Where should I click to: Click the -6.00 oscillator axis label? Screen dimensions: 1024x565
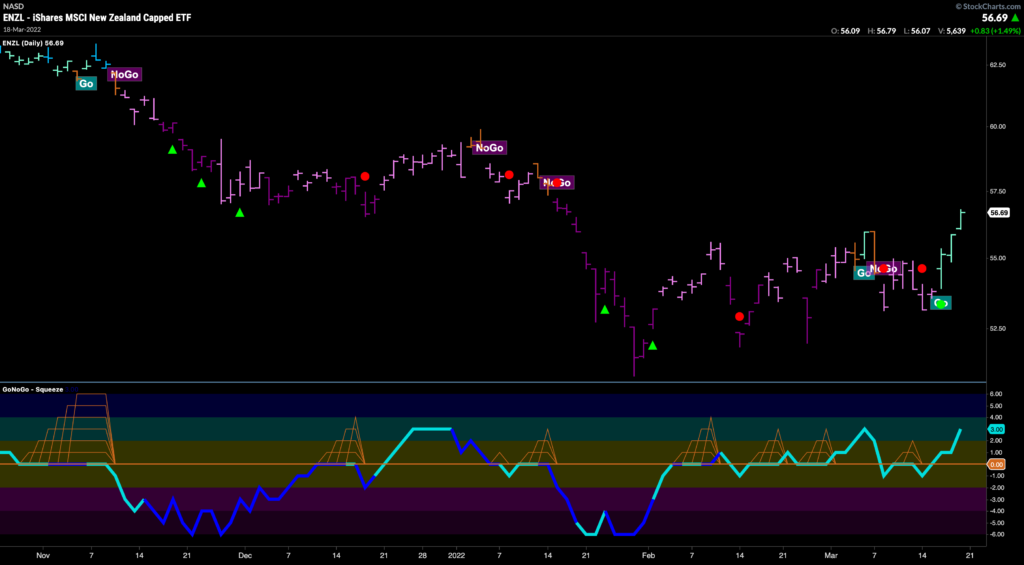coord(996,535)
